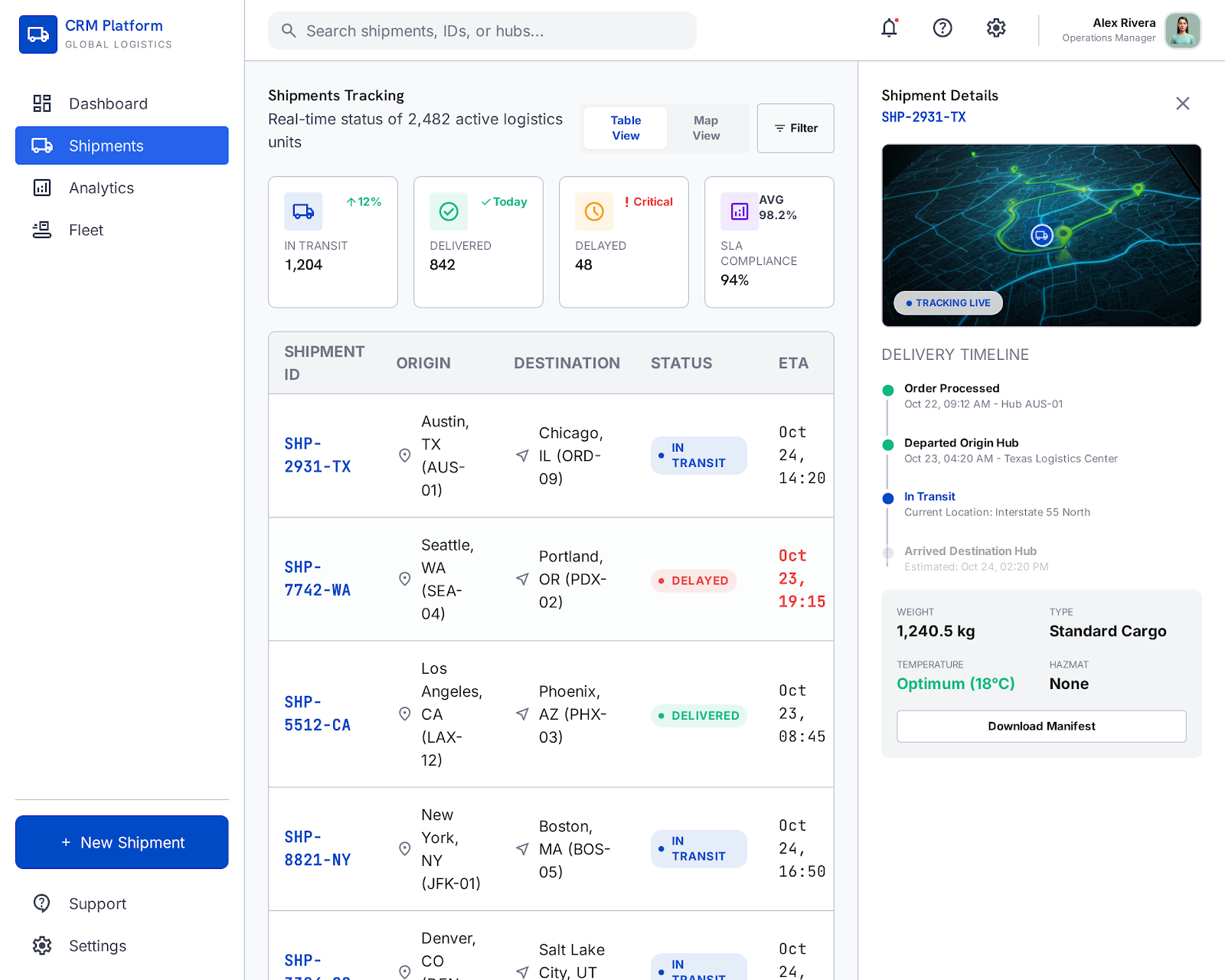Download the shipment manifest
Viewport: 1225px width, 980px height.
coord(1041,726)
